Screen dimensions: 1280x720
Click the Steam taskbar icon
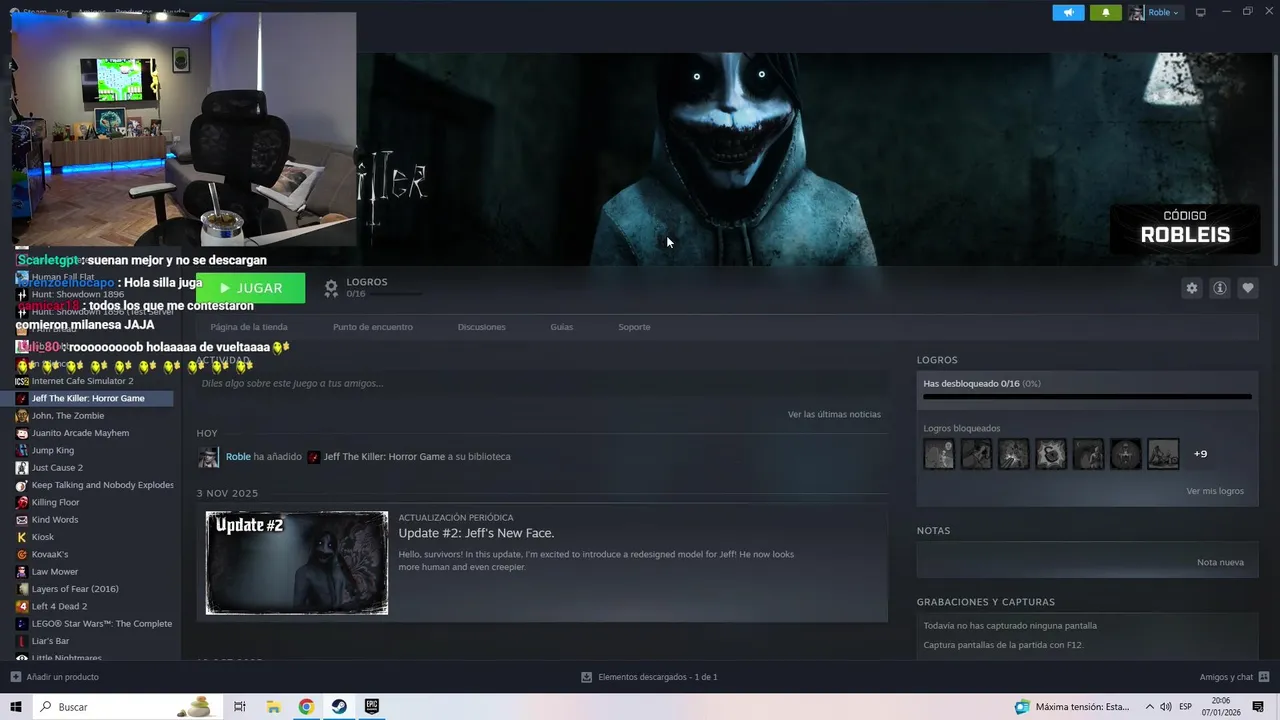coord(339,707)
